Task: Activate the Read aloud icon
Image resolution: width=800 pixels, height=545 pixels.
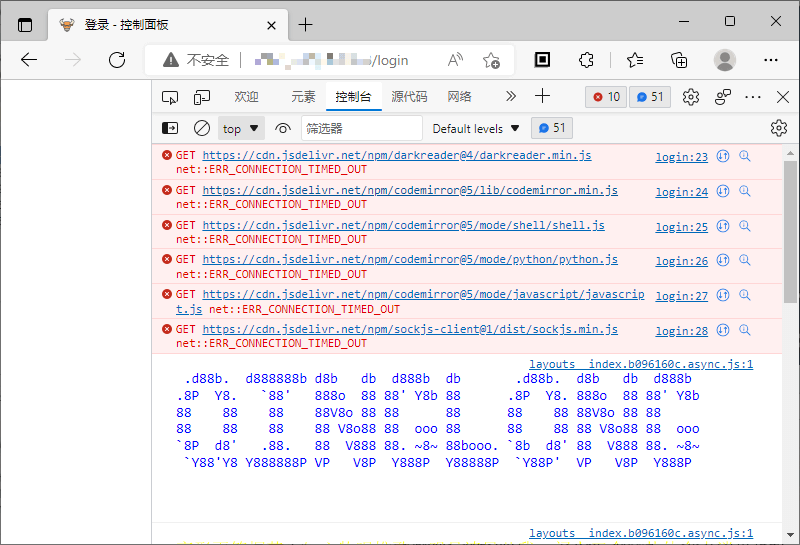Action: click(x=455, y=60)
